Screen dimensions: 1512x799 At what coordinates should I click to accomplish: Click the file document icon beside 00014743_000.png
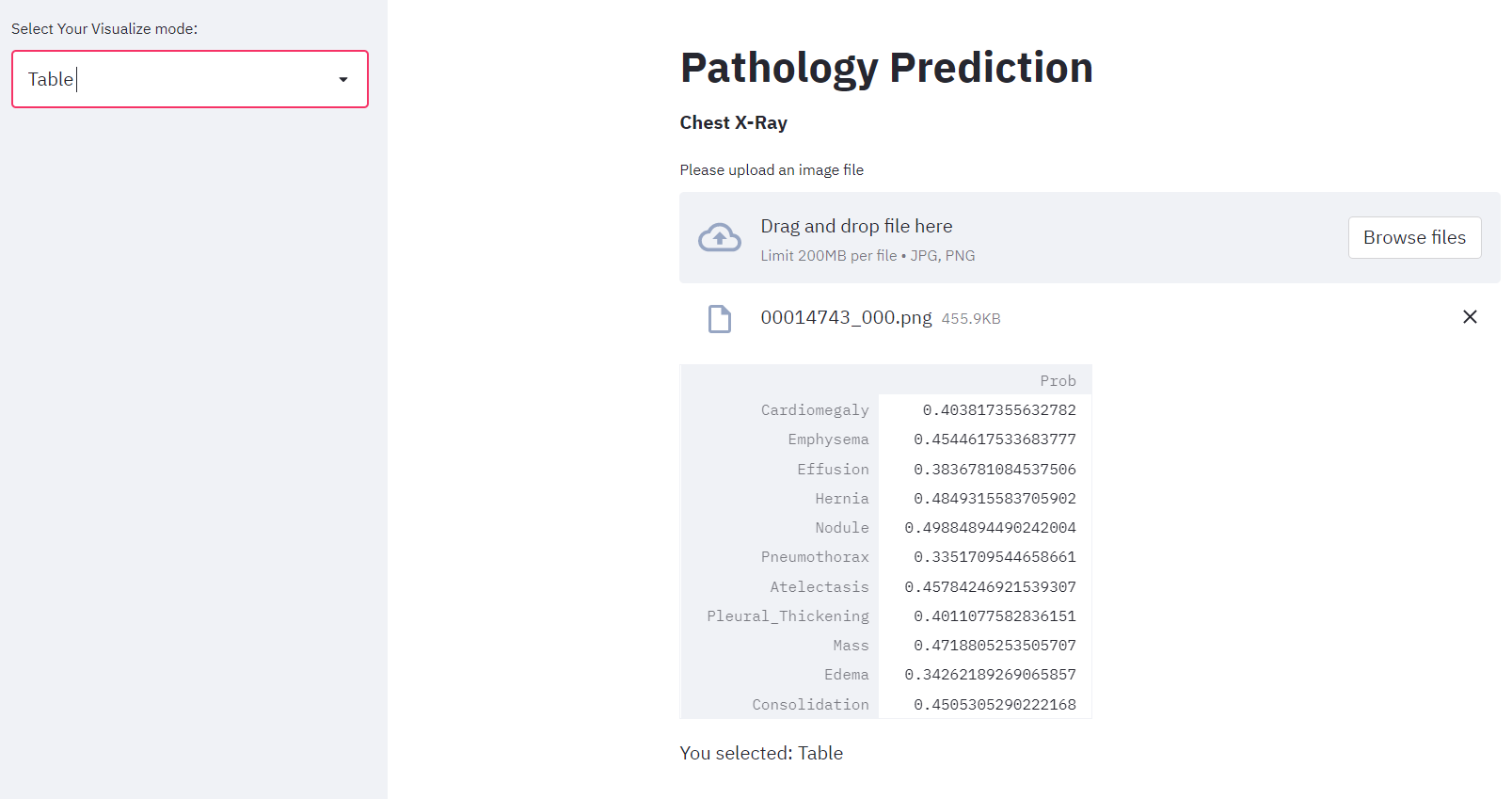coord(720,318)
